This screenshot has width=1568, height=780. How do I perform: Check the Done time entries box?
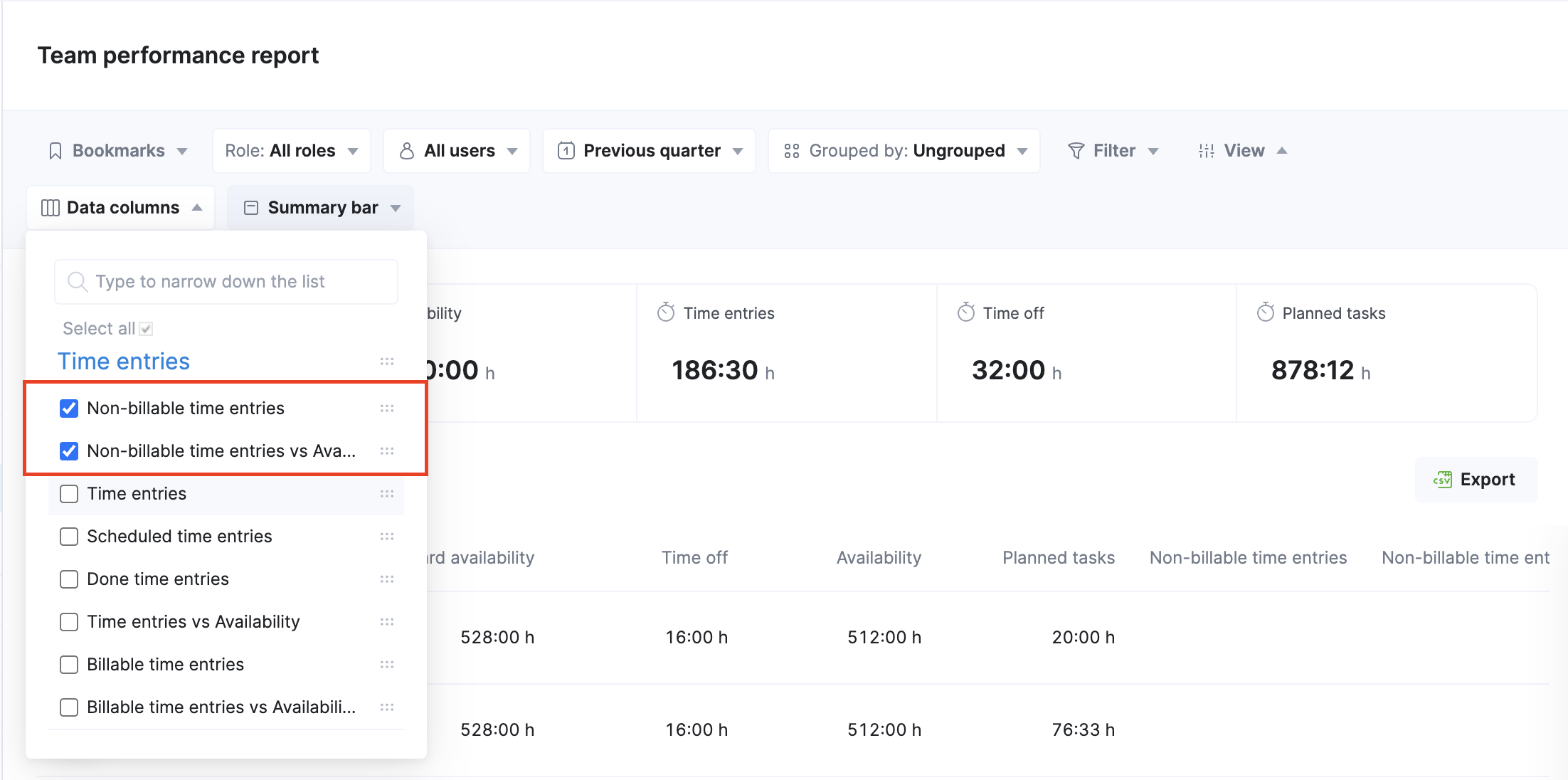pos(69,579)
